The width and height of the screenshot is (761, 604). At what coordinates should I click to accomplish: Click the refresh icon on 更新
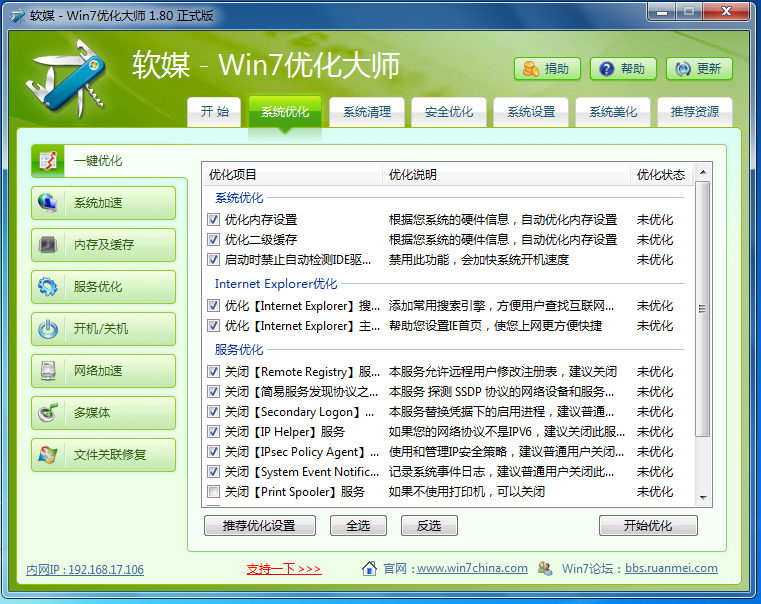click(x=682, y=69)
